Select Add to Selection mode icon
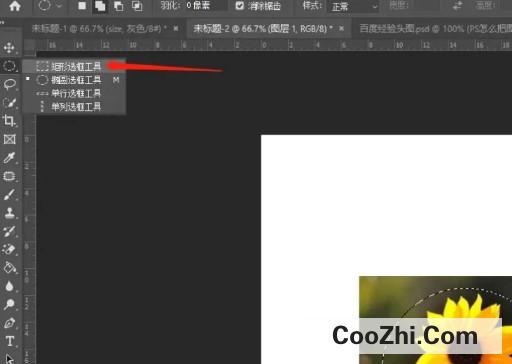512x364 pixels. pyautogui.click(x=100, y=6)
